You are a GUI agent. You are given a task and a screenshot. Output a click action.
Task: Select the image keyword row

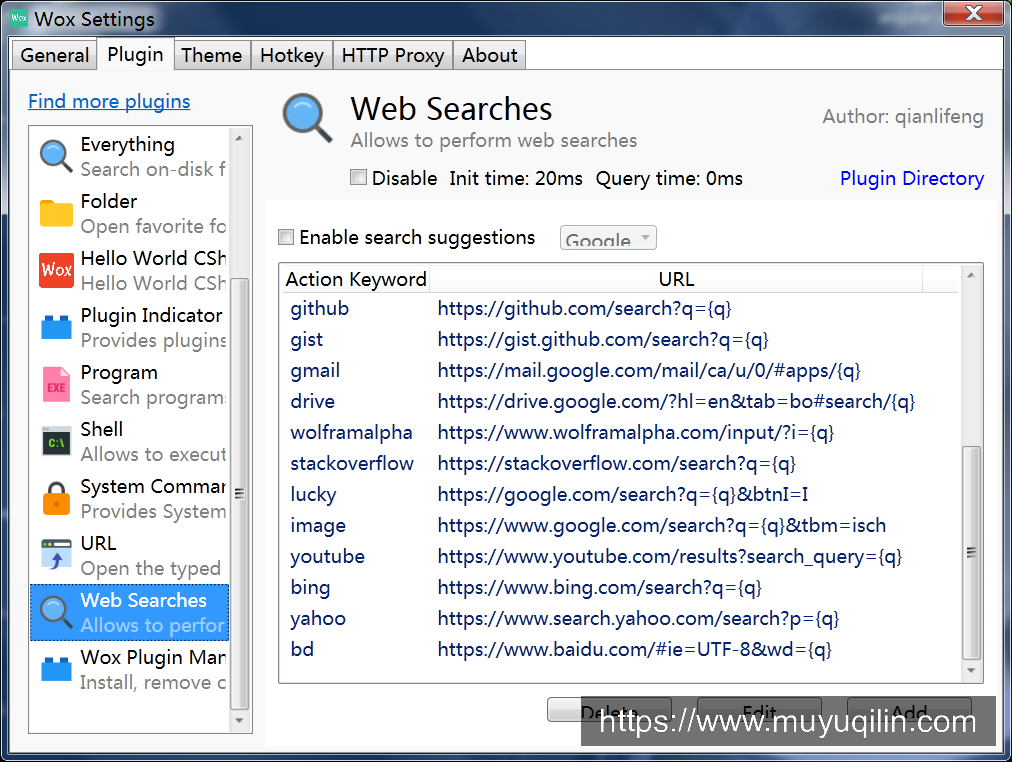(620, 525)
